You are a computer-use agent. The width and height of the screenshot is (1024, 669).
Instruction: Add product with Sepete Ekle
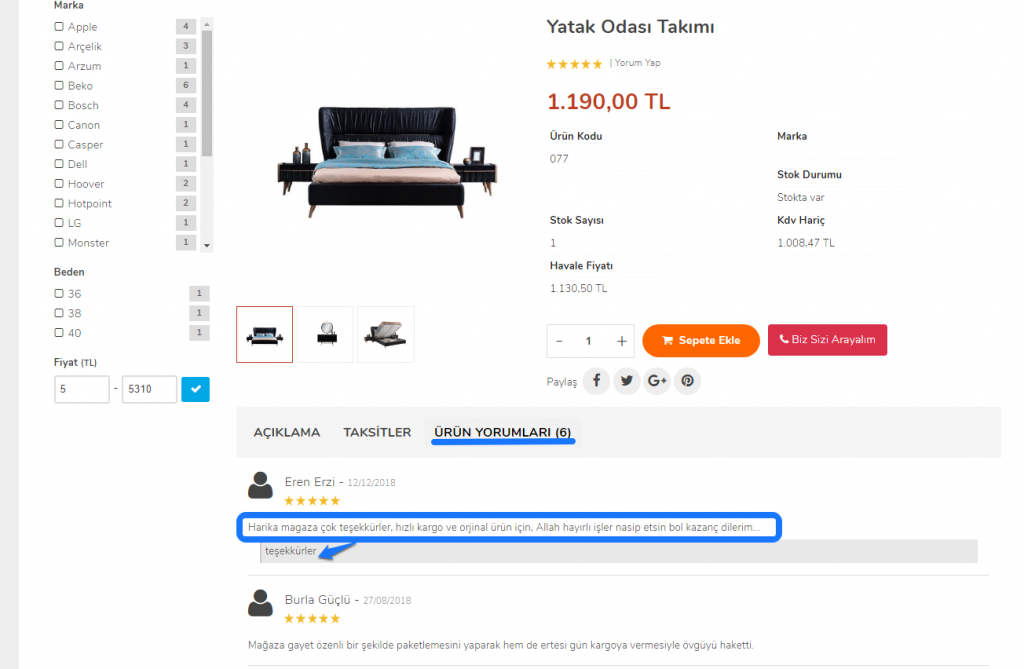(x=701, y=340)
